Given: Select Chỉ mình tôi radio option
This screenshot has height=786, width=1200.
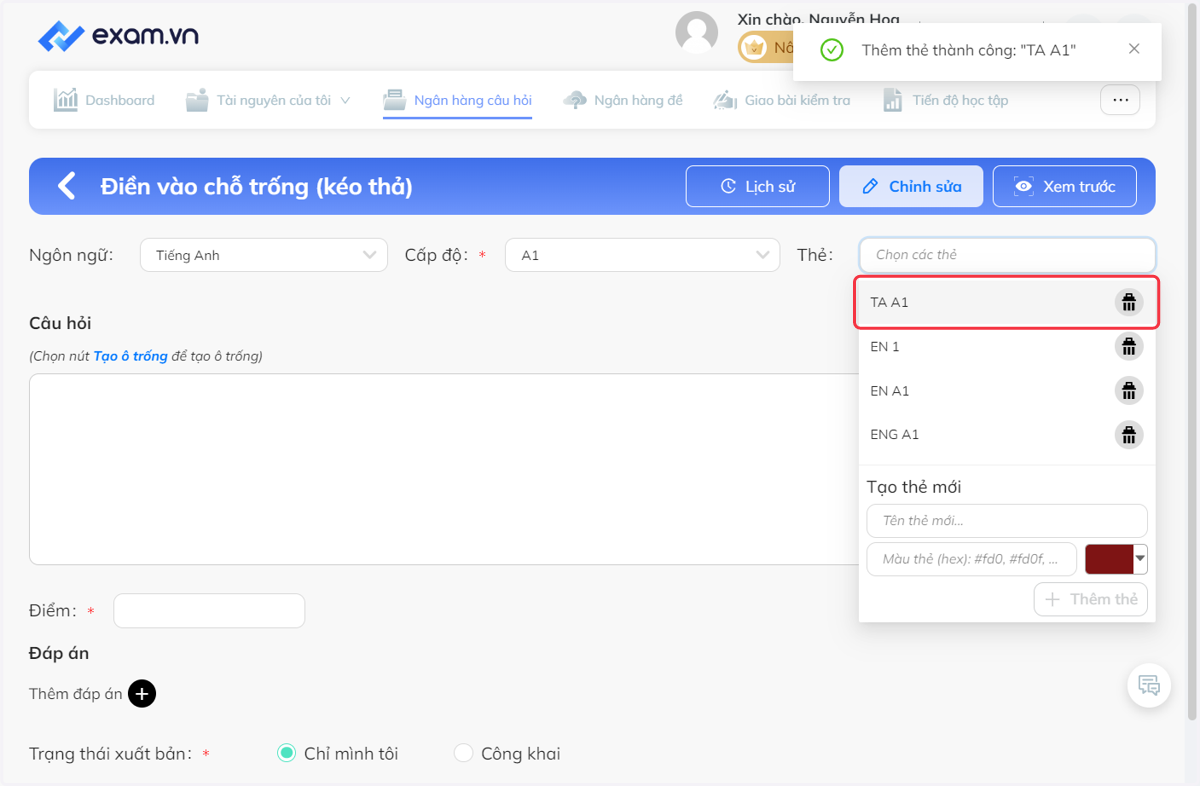Looking at the screenshot, I should click(338, 754).
